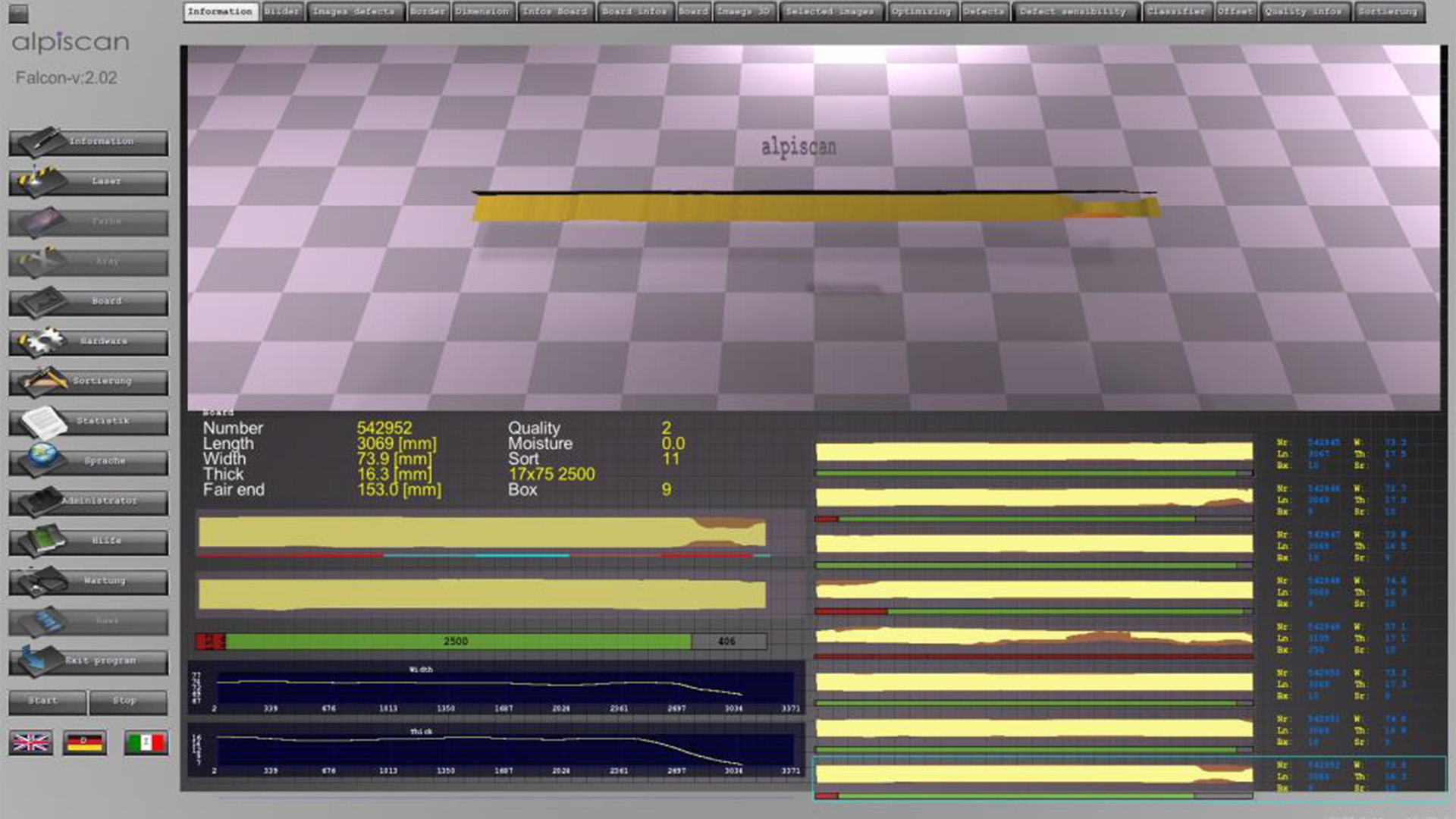Switch language to Italian flag
The width and height of the screenshot is (1456, 819).
click(x=146, y=742)
